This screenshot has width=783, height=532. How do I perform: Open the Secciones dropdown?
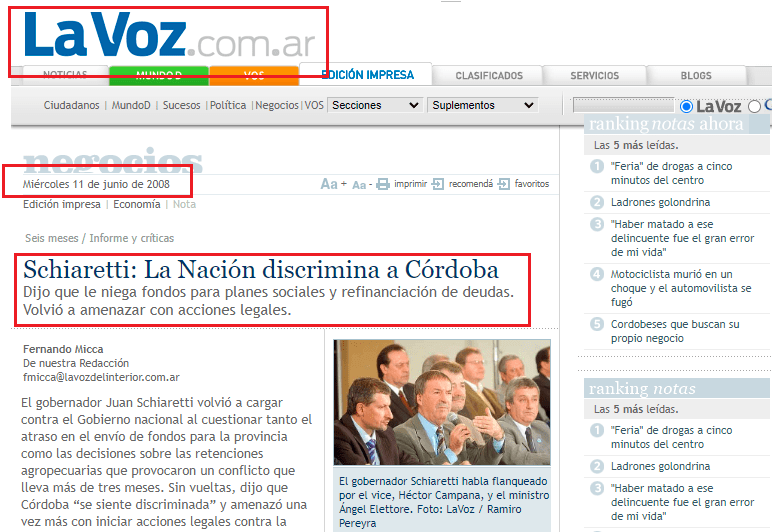[x=375, y=105]
